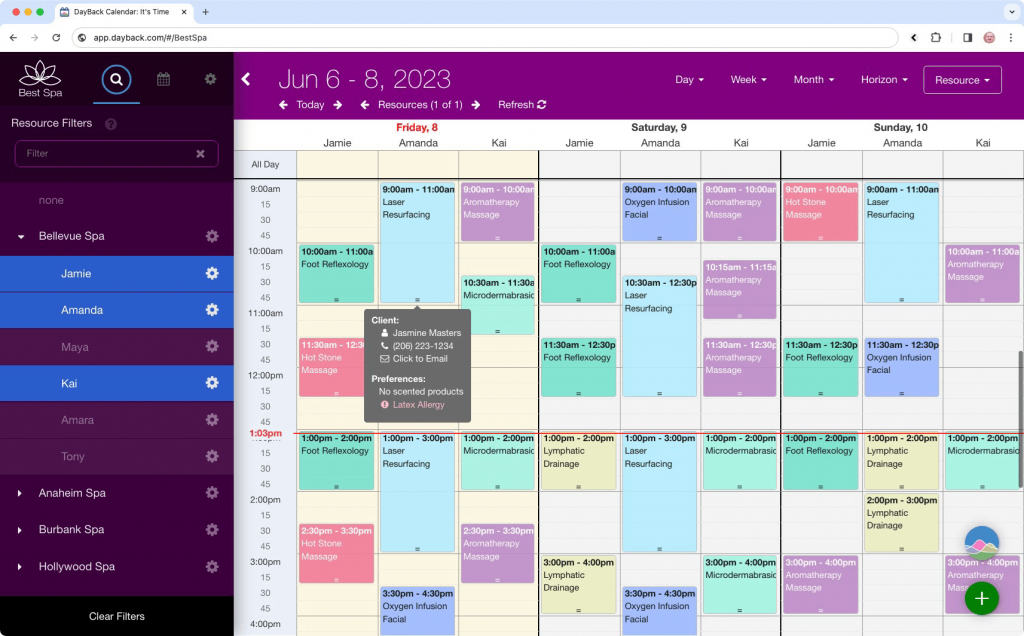Open the support chat bubble
Image resolution: width=1024 pixels, height=636 pixels.
pyautogui.click(x=981, y=541)
